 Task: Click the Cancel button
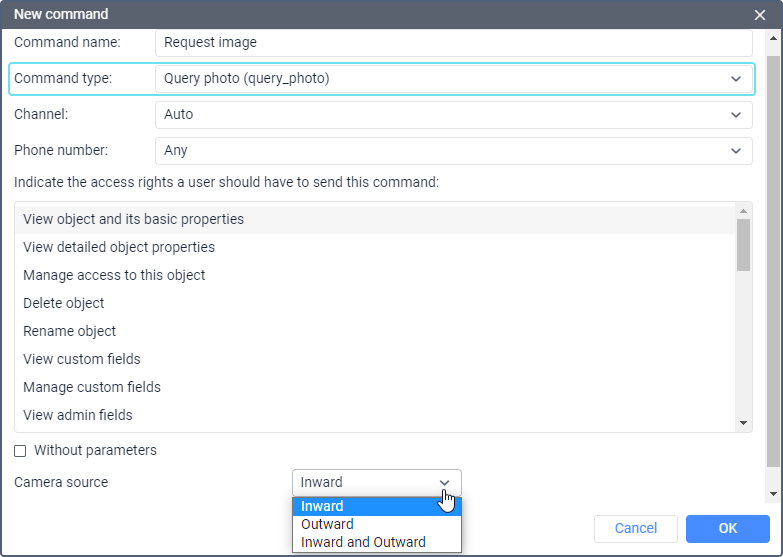tap(636, 529)
